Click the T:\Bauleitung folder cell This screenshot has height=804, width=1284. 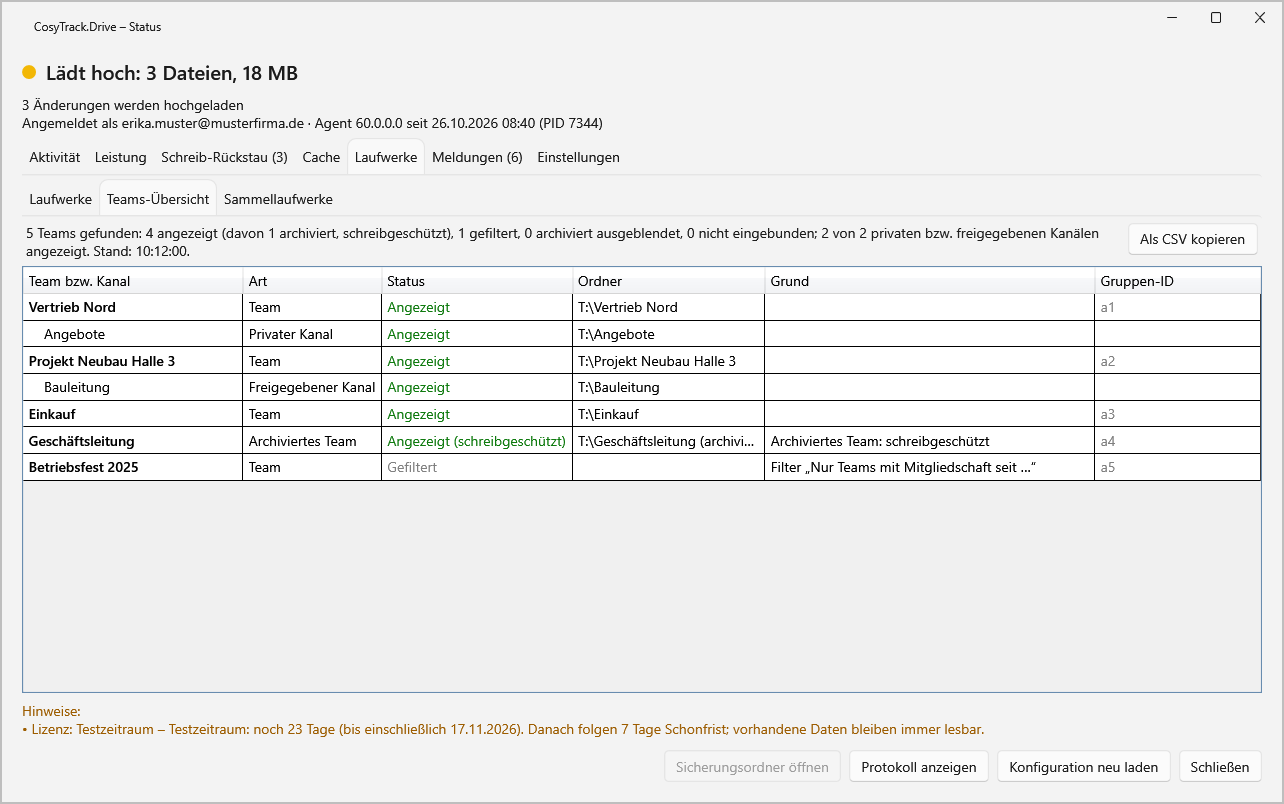[669, 387]
